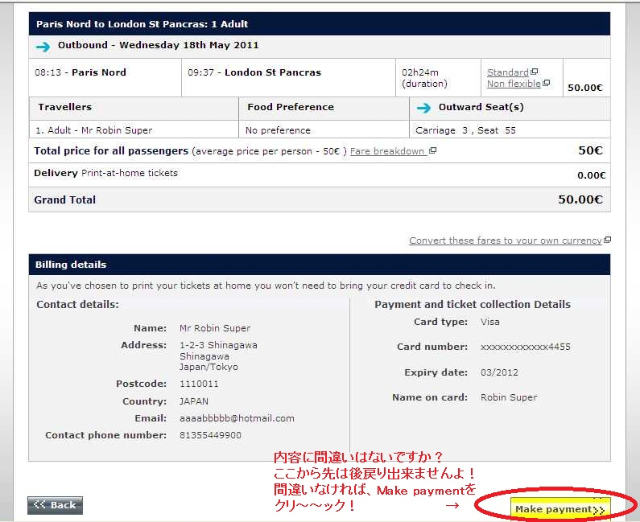This screenshot has height=522, width=640.
Task: Go back with the Back button
Action: (55, 505)
